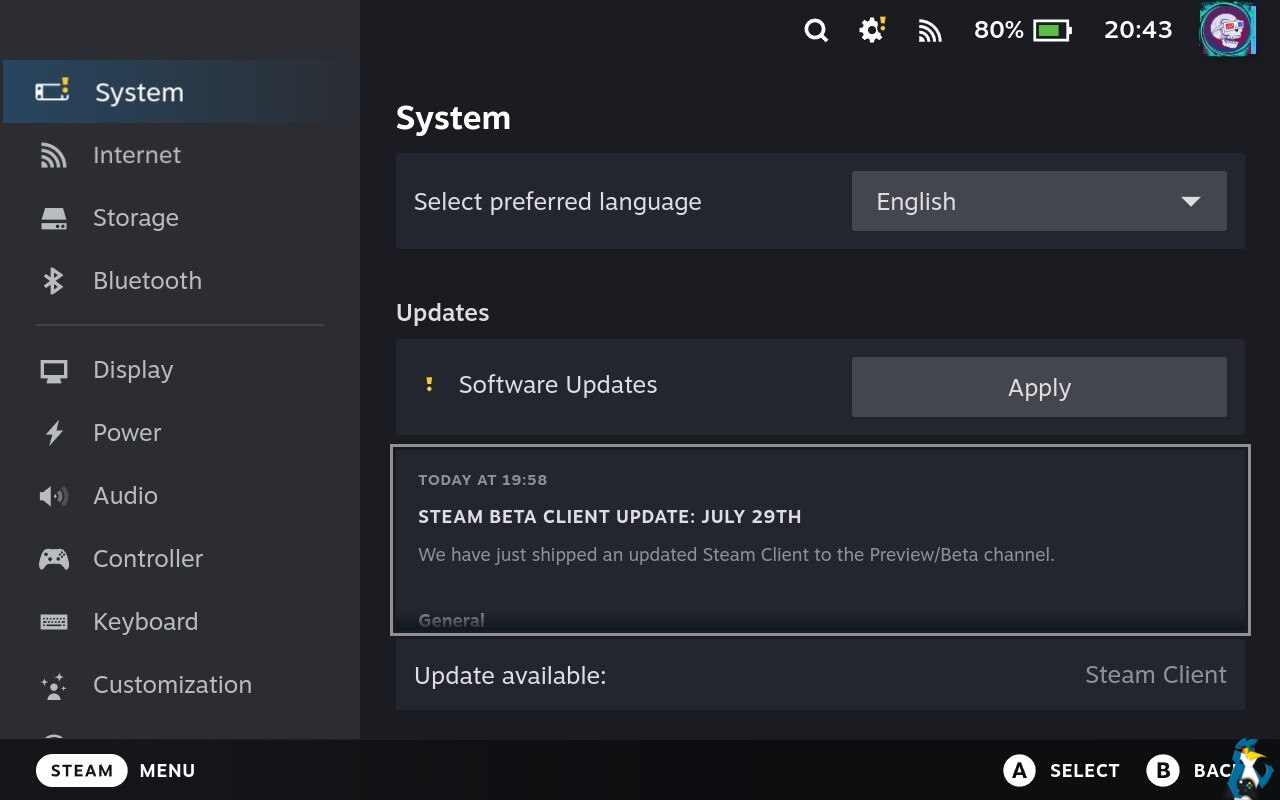
Task: Click the 'Select preferred language' label
Action: click(x=558, y=202)
